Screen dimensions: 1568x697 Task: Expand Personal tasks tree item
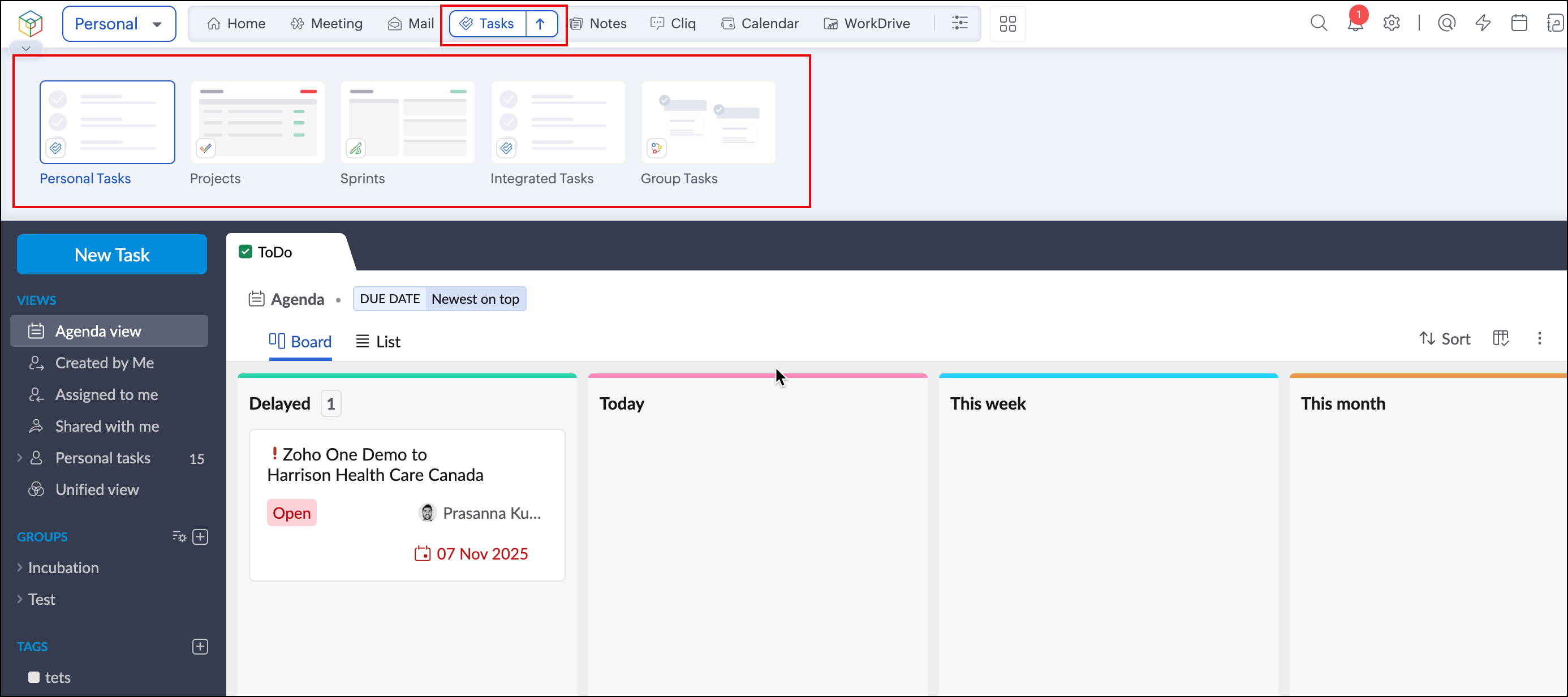[x=19, y=458]
